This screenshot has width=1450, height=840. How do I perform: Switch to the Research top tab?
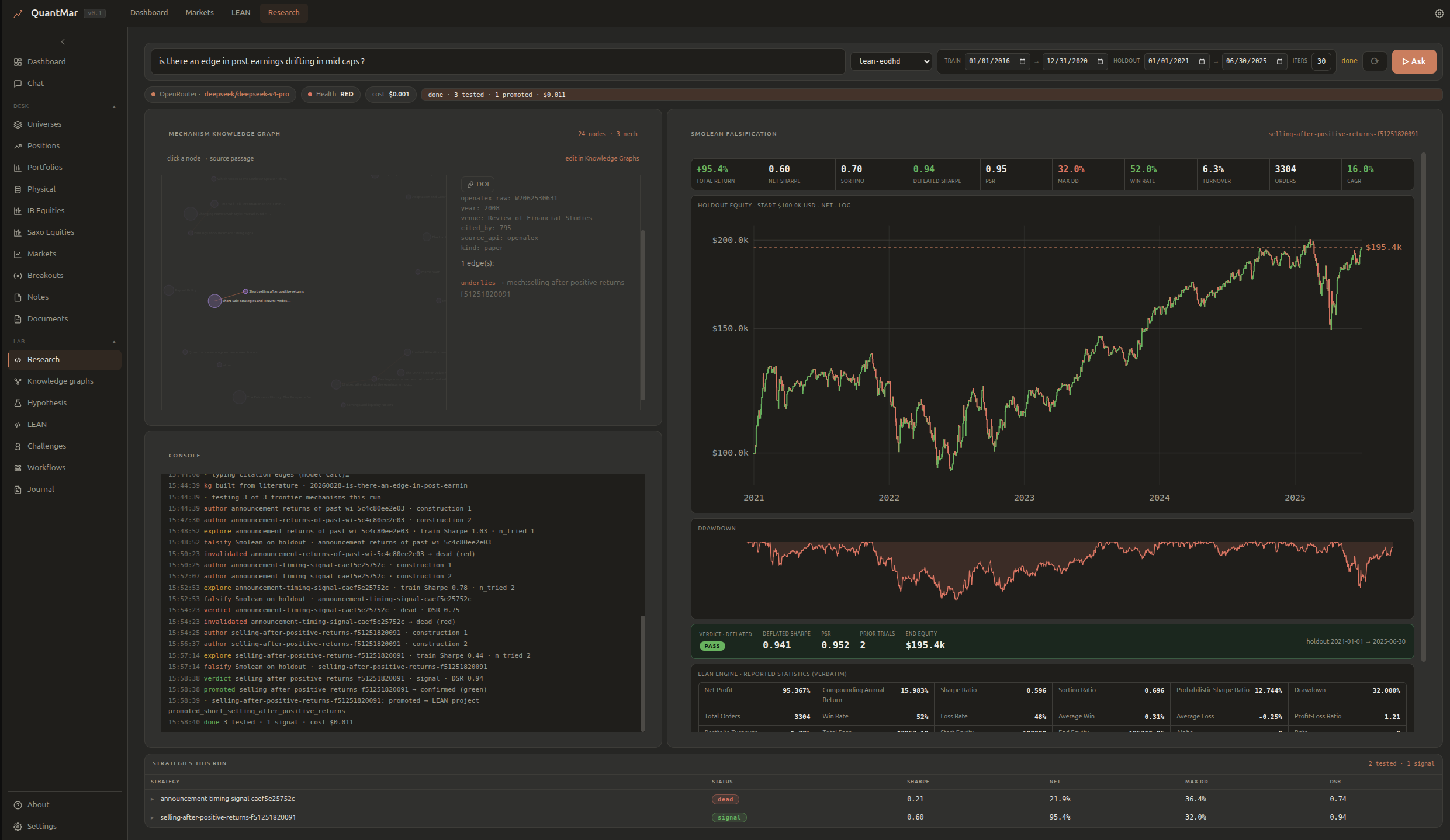(x=284, y=13)
